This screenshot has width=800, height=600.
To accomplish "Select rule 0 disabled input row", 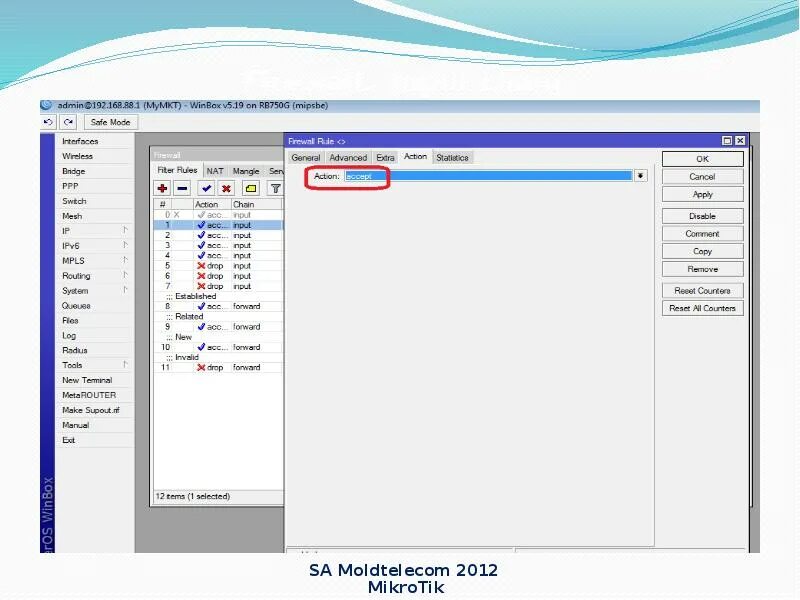I will (218, 215).
